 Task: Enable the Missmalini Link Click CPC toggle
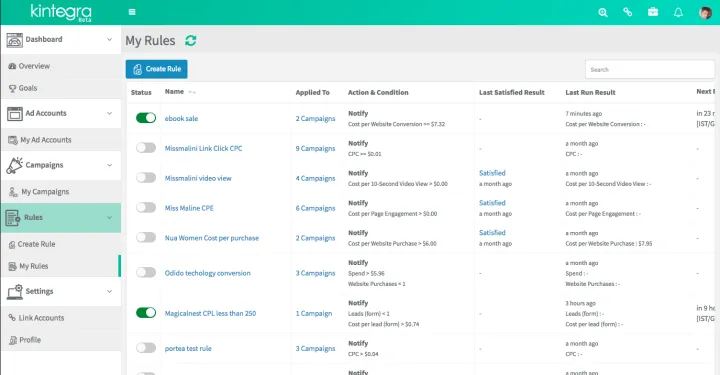pyautogui.click(x=146, y=148)
